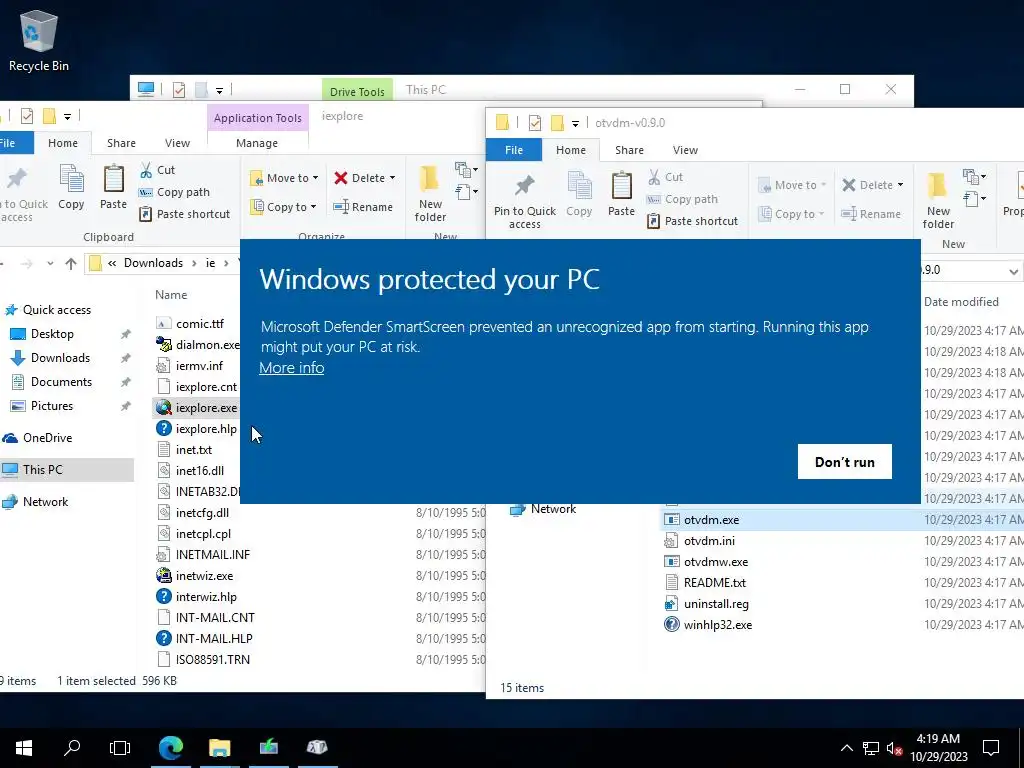Select uninstall.reg file

[x=716, y=604]
